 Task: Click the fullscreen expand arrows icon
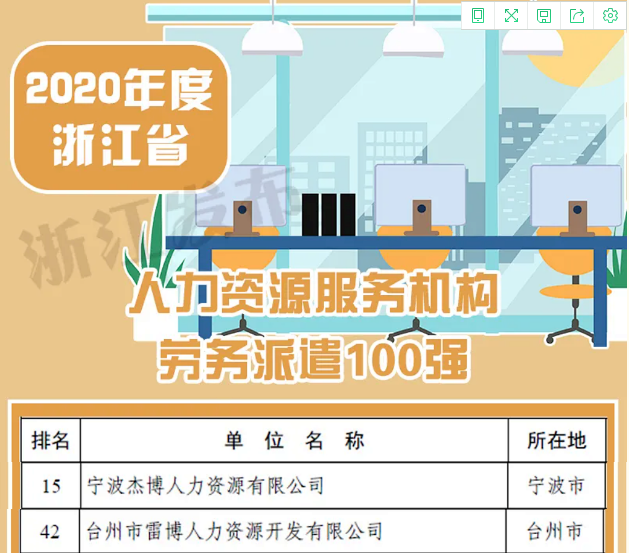pos(511,16)
